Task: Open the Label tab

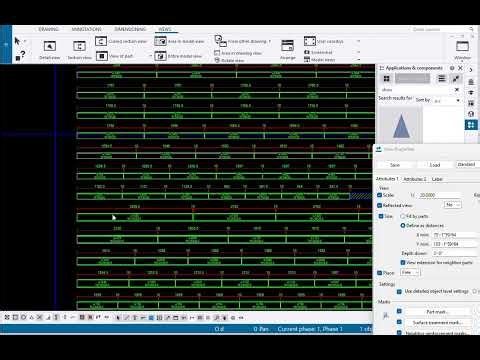Action: (x=437, y=179)
